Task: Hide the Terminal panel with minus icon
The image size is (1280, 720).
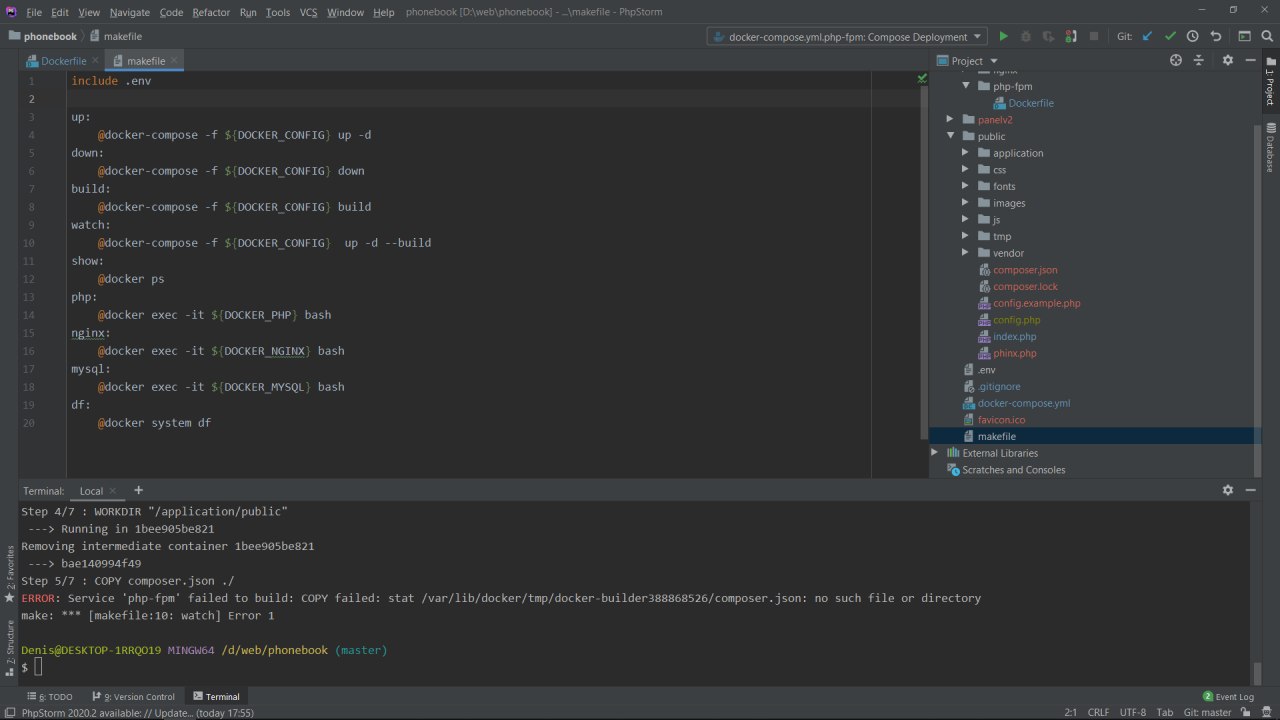Action: click(x=1251, y=490)
